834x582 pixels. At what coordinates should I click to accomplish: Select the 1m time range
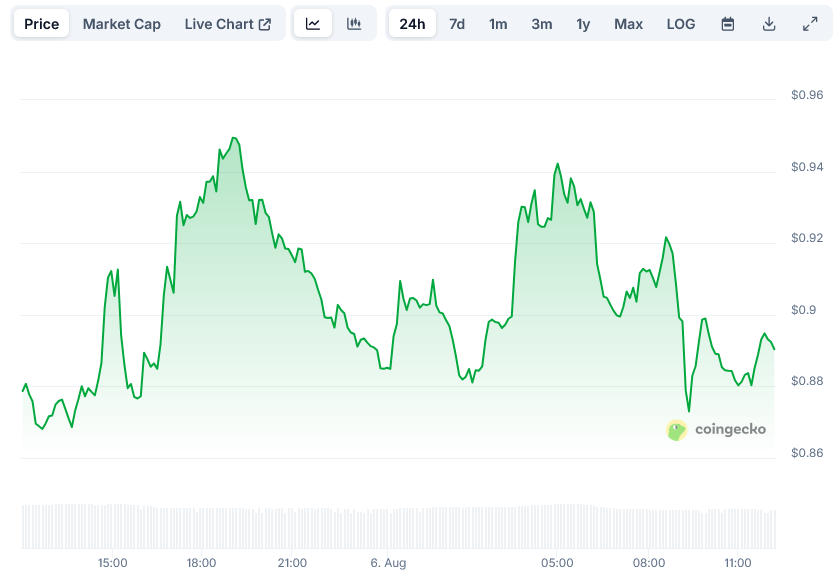tap(498, 24)
